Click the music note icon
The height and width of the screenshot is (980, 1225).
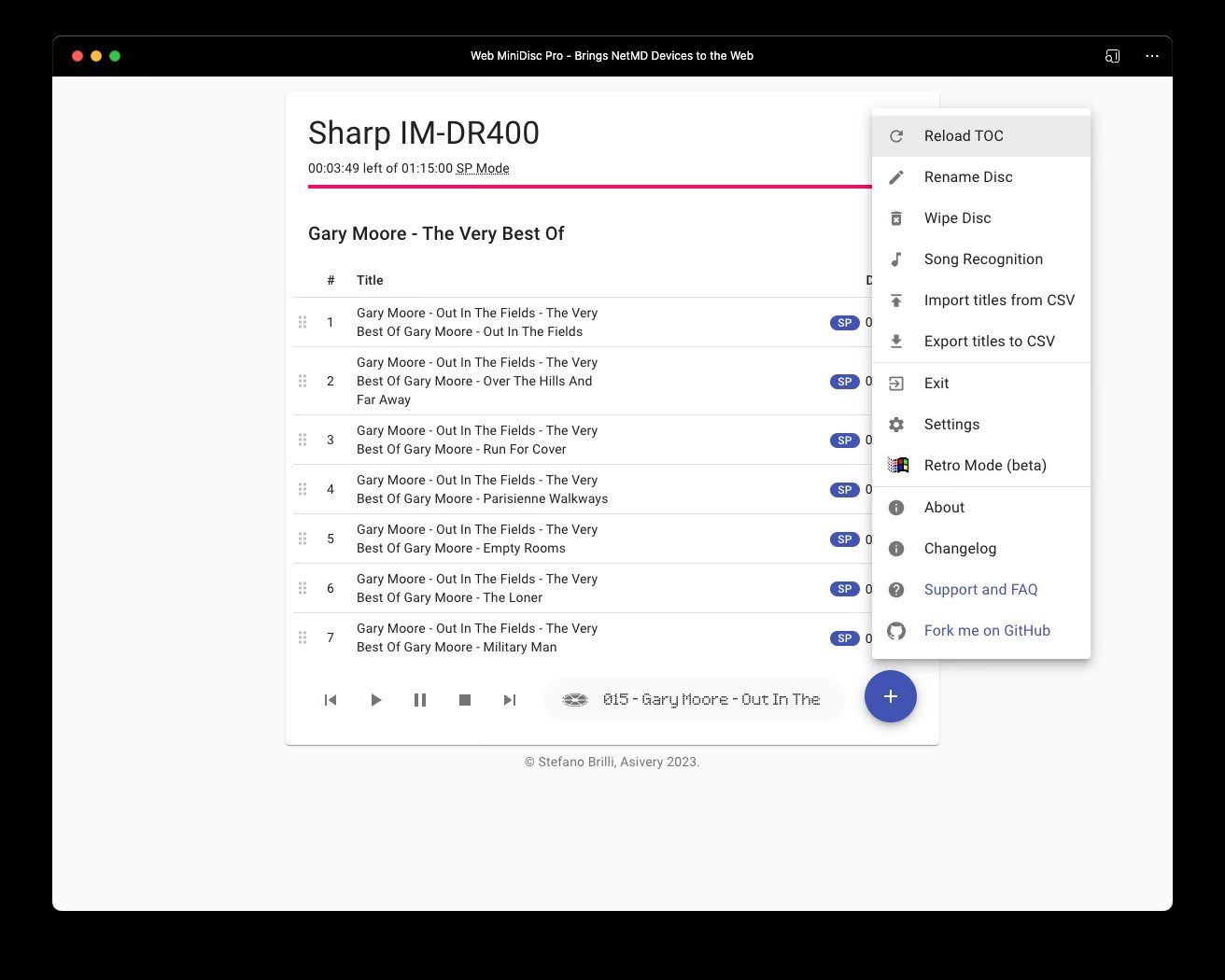[896, 259]
